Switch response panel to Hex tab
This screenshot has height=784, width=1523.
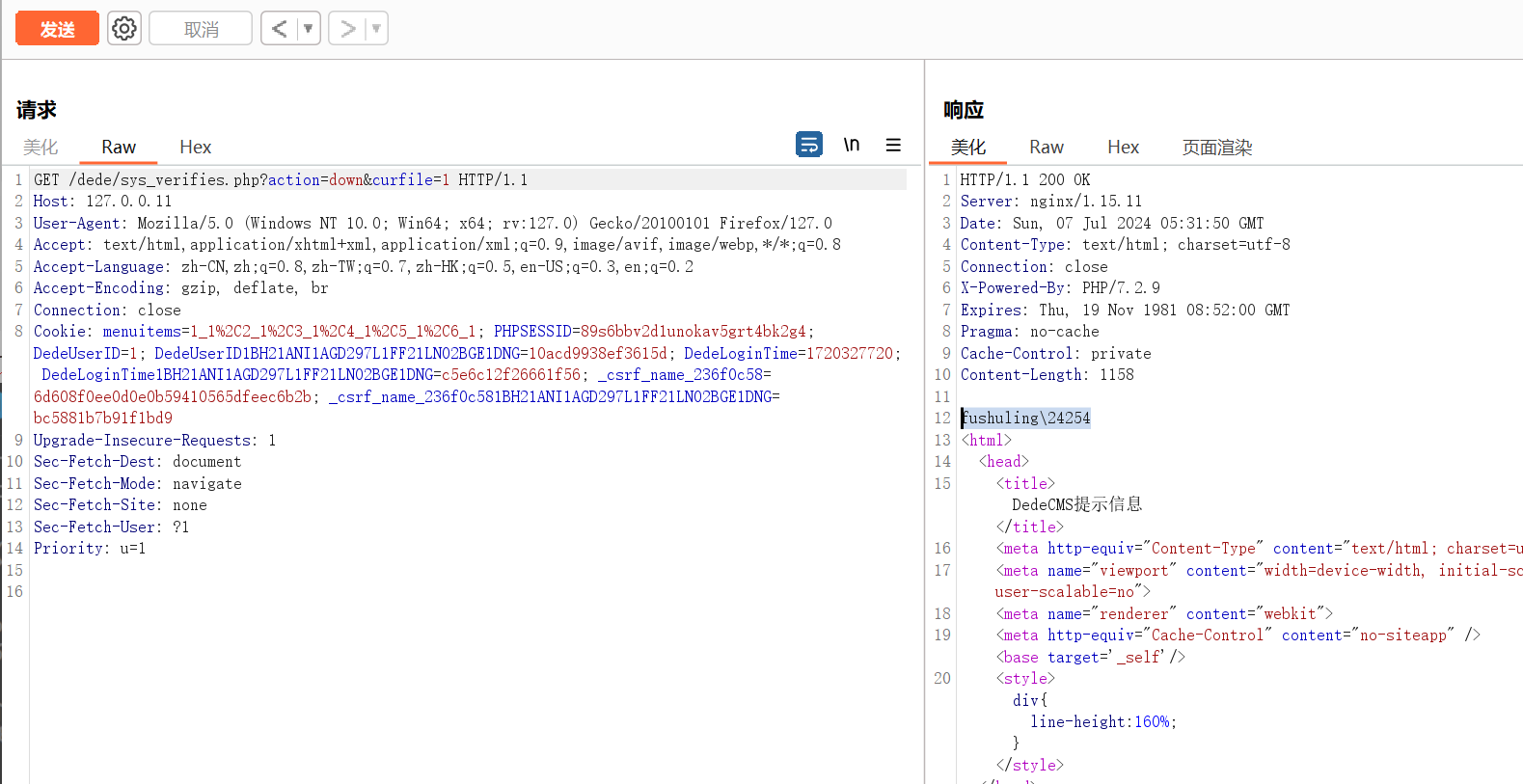click(1124, 147)
